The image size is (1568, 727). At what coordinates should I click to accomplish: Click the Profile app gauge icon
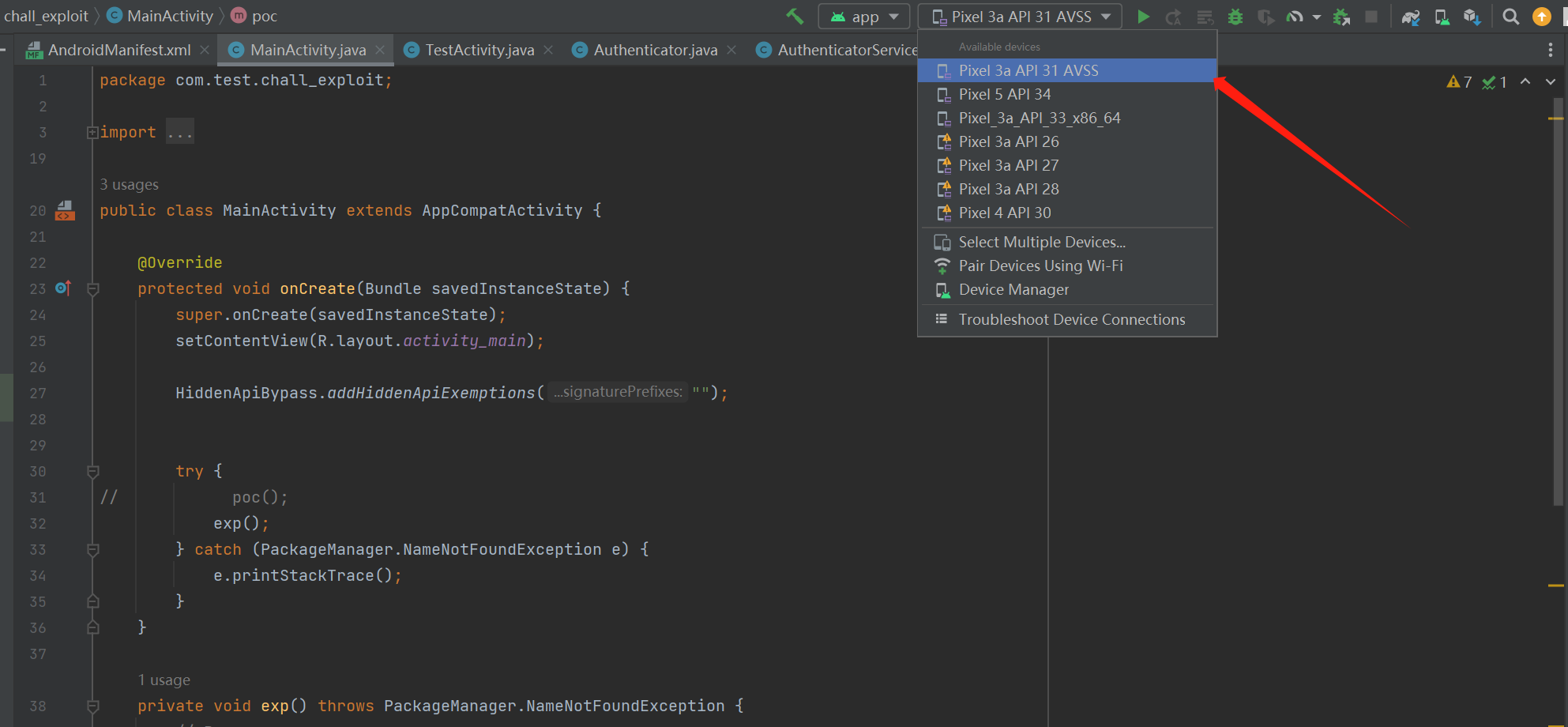coord(1295,17)
